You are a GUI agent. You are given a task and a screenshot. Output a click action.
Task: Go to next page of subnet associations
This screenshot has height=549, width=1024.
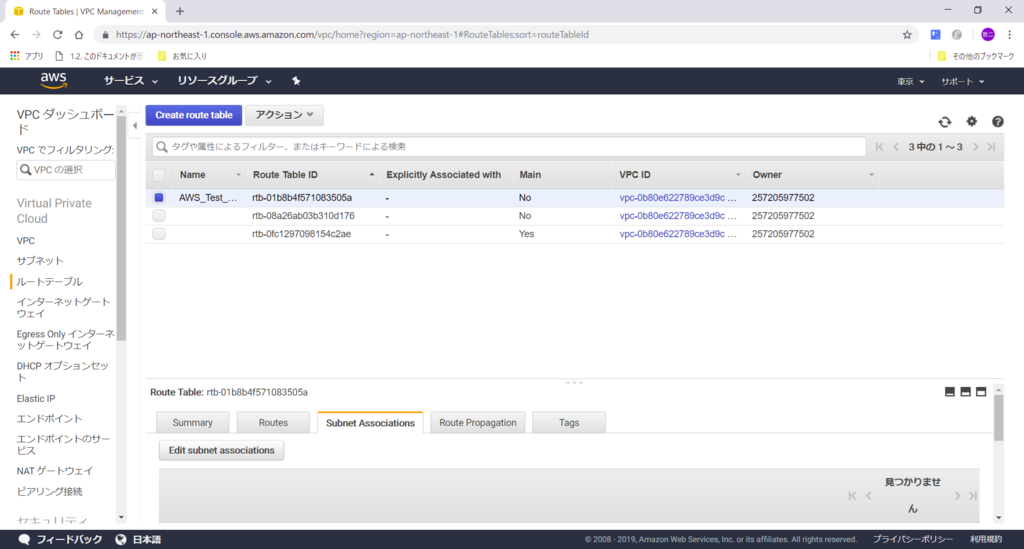point(957,496)
